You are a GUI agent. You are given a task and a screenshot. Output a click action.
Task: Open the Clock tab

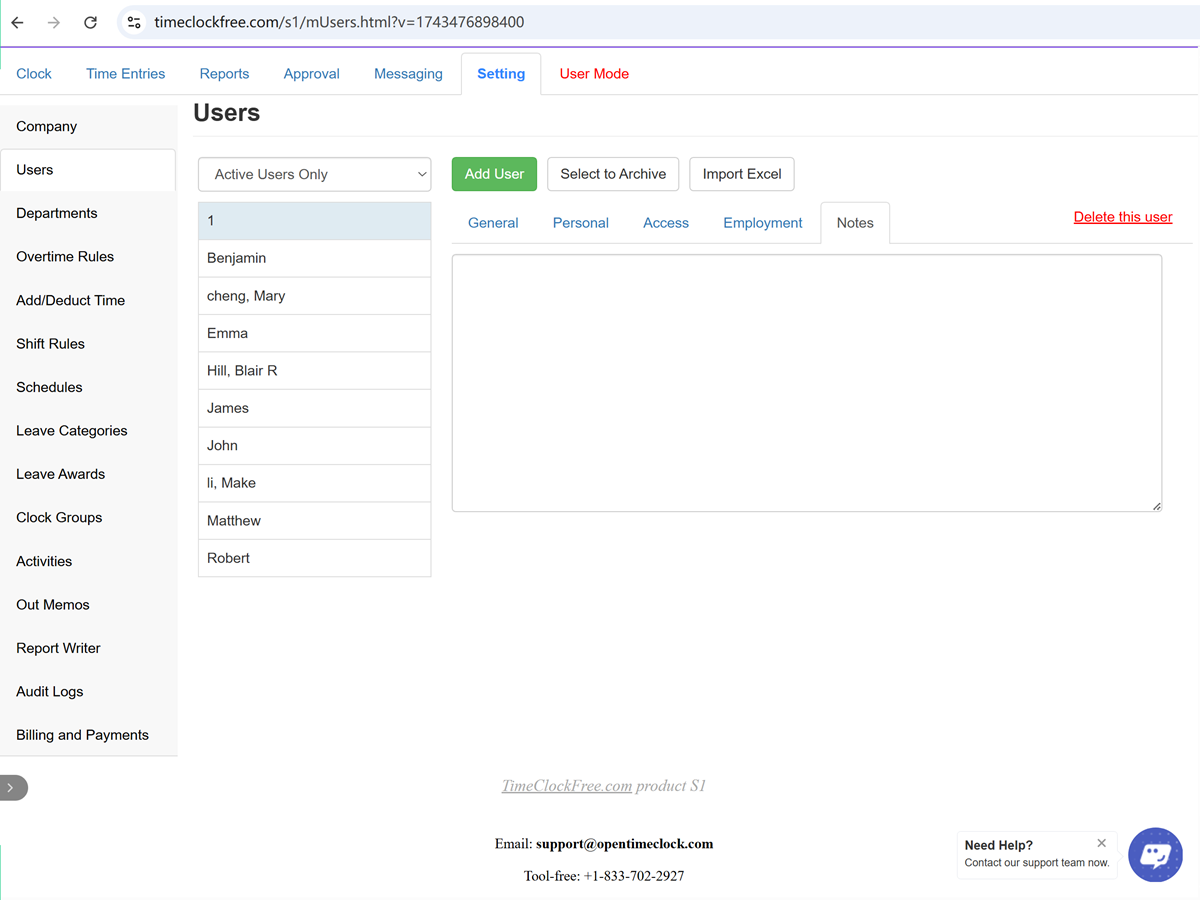(x=34, y=74)
